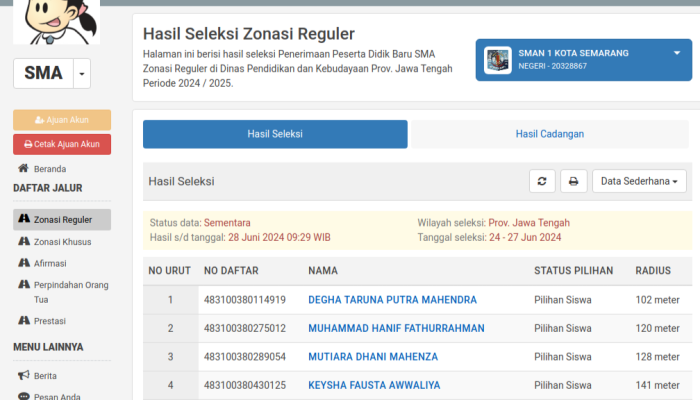Go to Beranda in the sidebar

tap(50, 169)
